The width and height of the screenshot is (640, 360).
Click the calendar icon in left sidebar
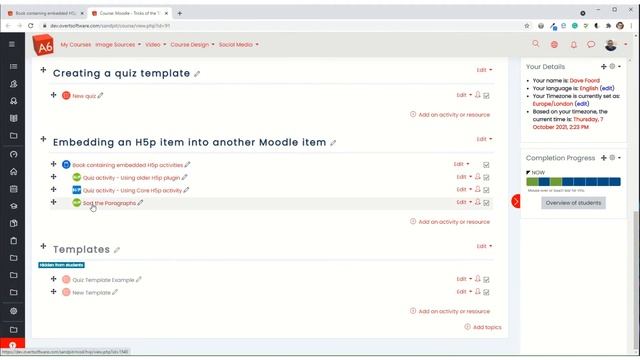point(13,189)
